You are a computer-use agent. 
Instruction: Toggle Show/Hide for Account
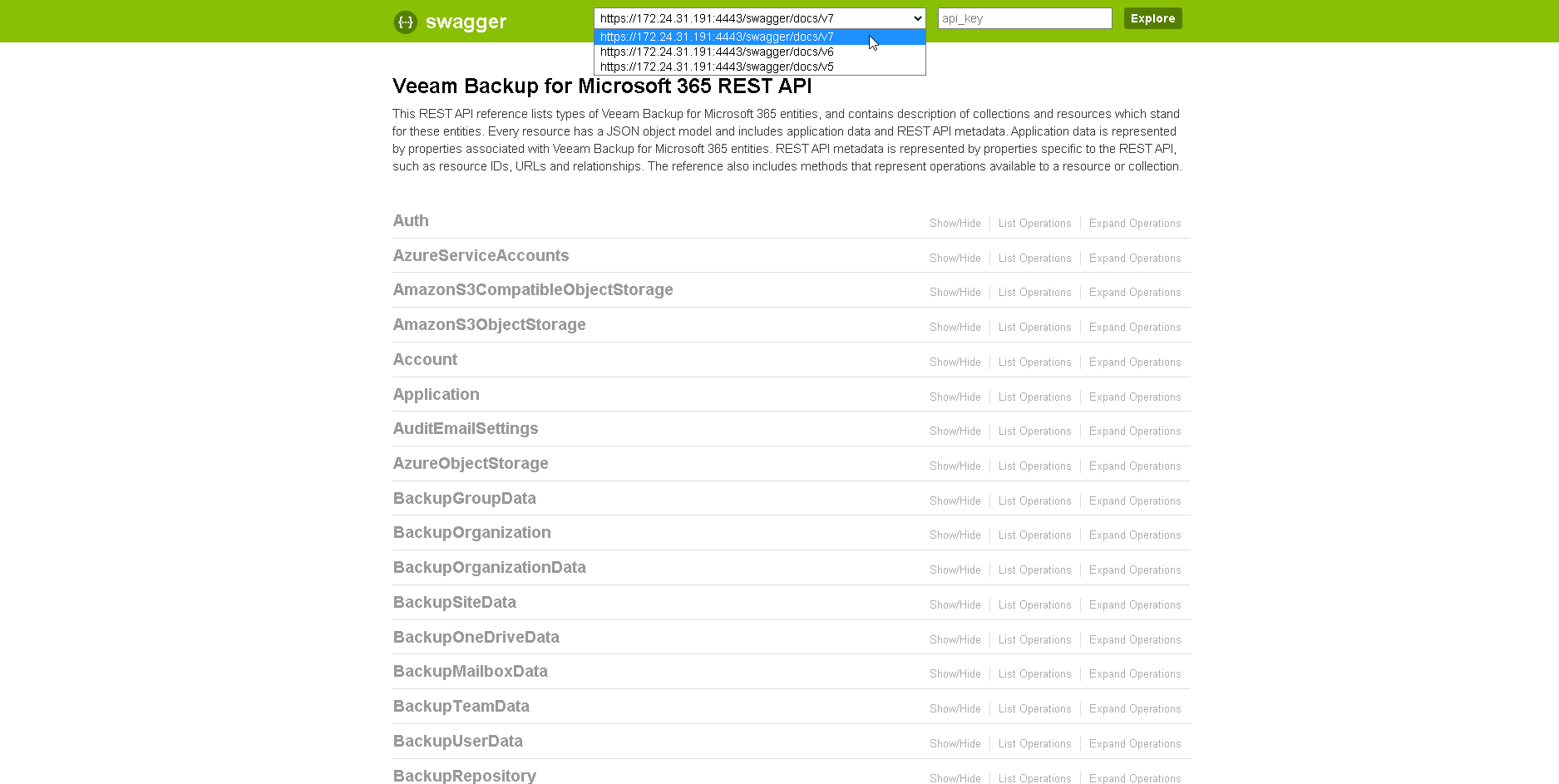pyautogui.click(x=955, y=362)
